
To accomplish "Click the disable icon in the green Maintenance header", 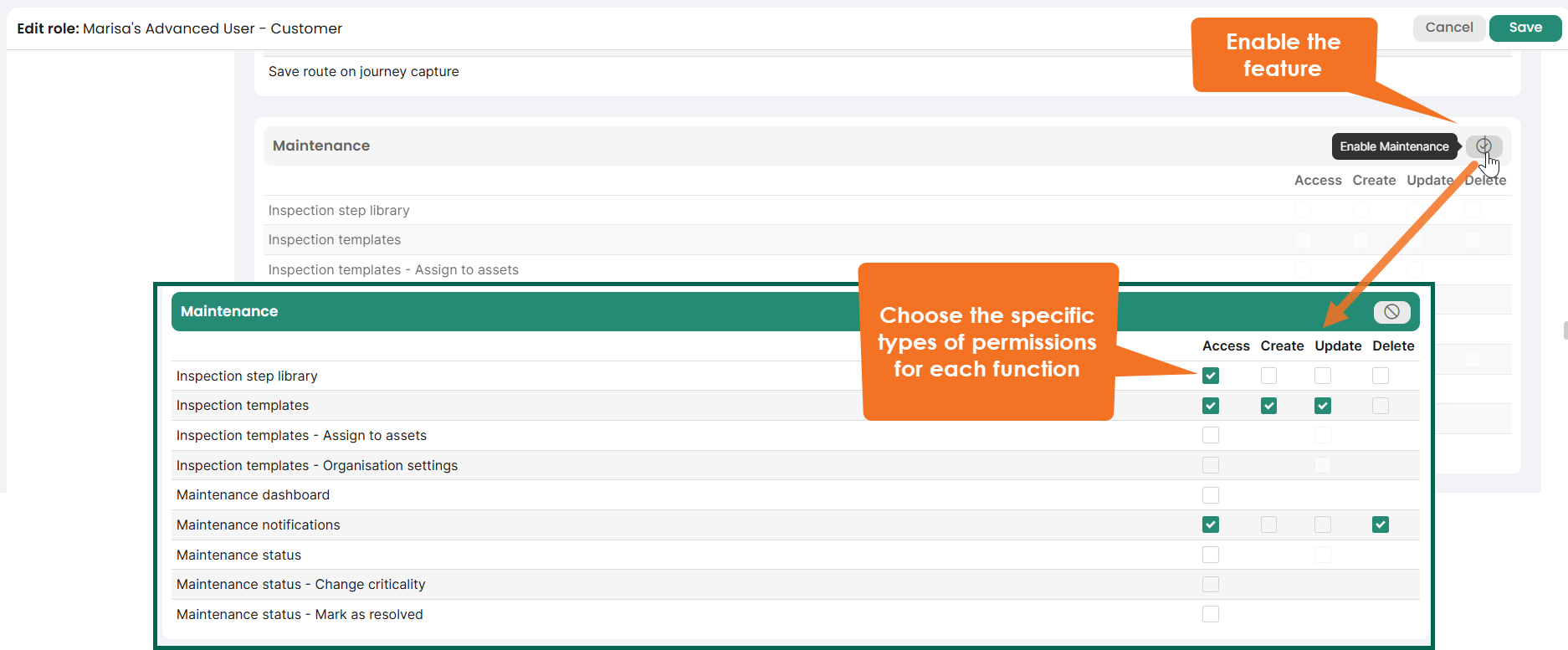I will pyautogui.click(x=1391, y=312).
